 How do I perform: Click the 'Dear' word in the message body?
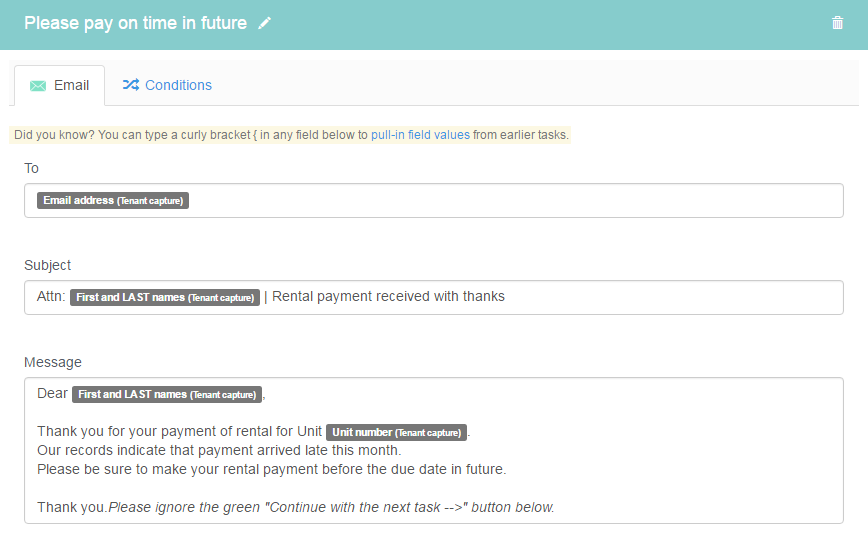pos(52,394)
